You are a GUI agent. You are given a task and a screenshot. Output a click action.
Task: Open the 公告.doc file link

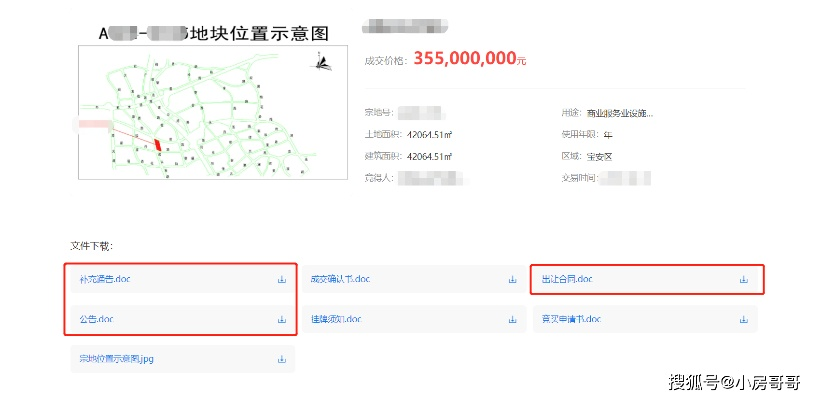point(96,319)
